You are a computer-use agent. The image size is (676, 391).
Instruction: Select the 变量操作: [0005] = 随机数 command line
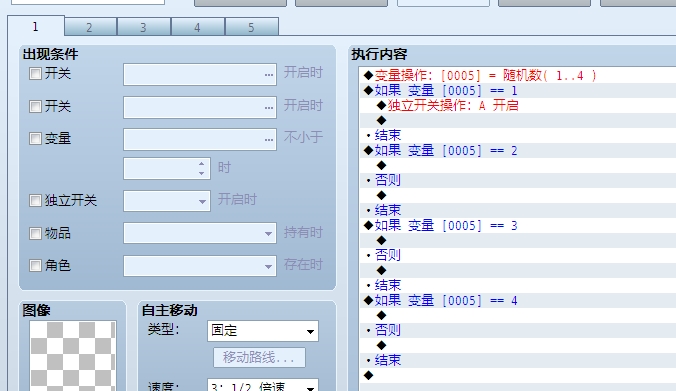tap(517, 75)
